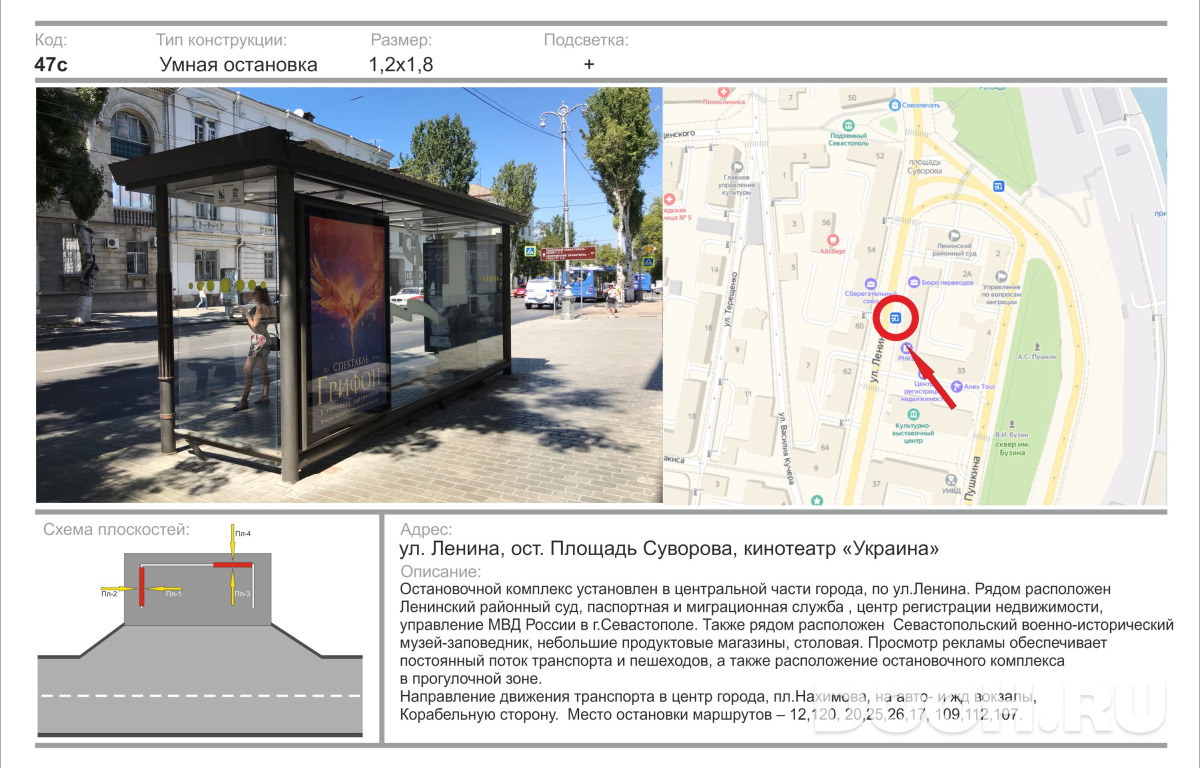Click the "сквер им. Бузина" park label

pyautogui.click(x=1012, y=449)
